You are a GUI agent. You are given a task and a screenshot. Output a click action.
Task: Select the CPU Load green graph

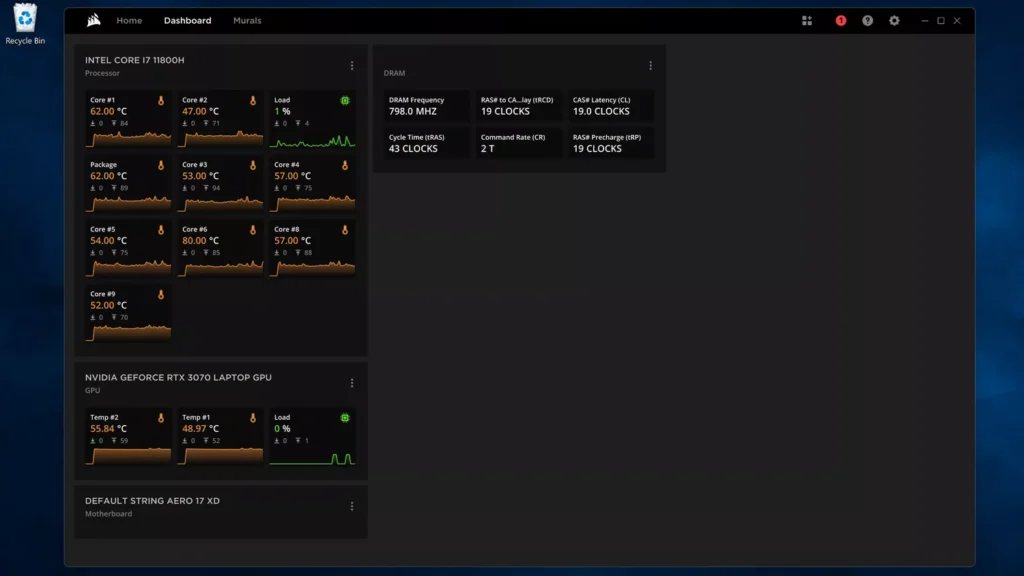[x=313, y=140]
